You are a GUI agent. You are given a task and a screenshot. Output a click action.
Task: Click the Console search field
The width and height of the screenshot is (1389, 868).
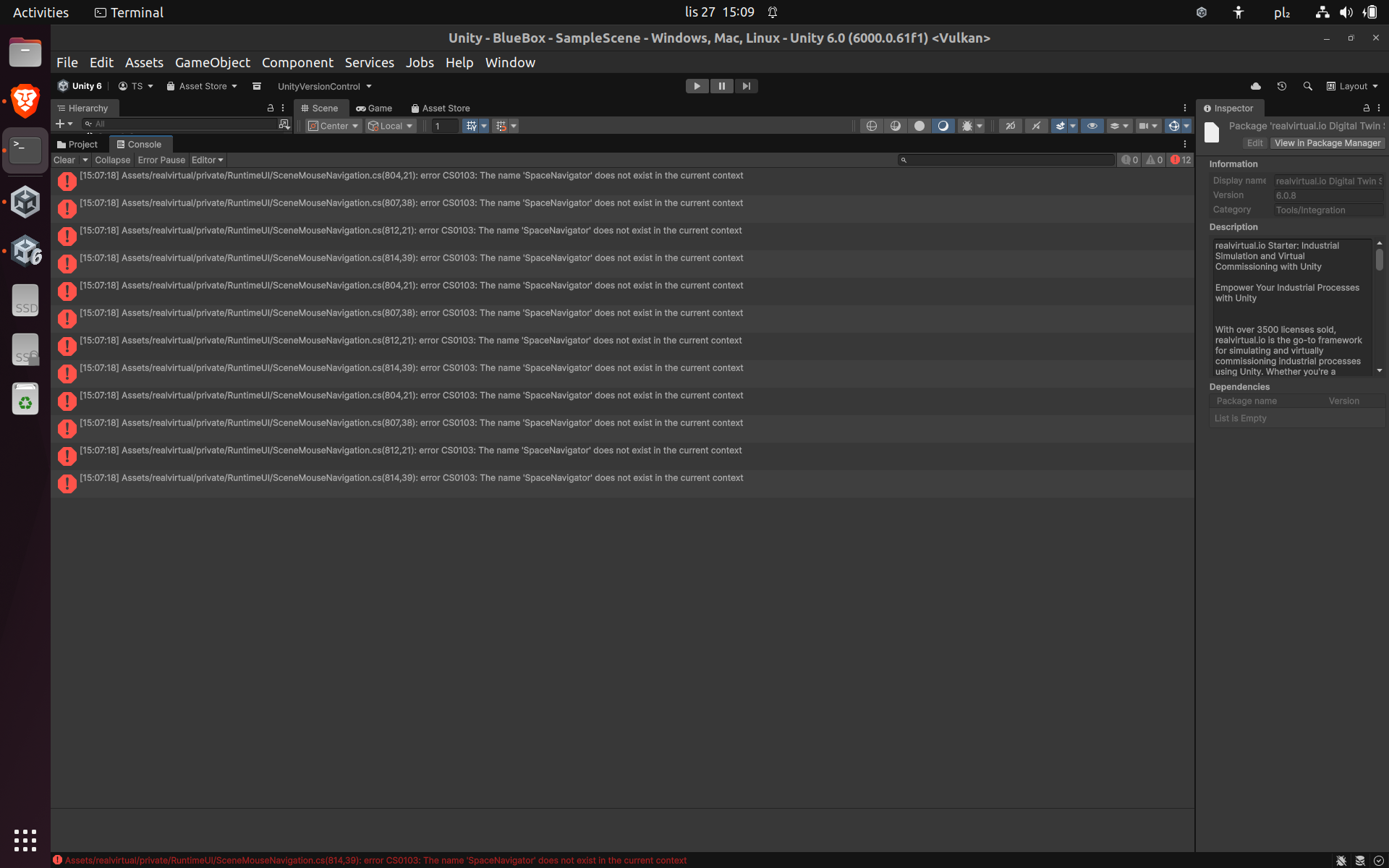click(1009, 160)
